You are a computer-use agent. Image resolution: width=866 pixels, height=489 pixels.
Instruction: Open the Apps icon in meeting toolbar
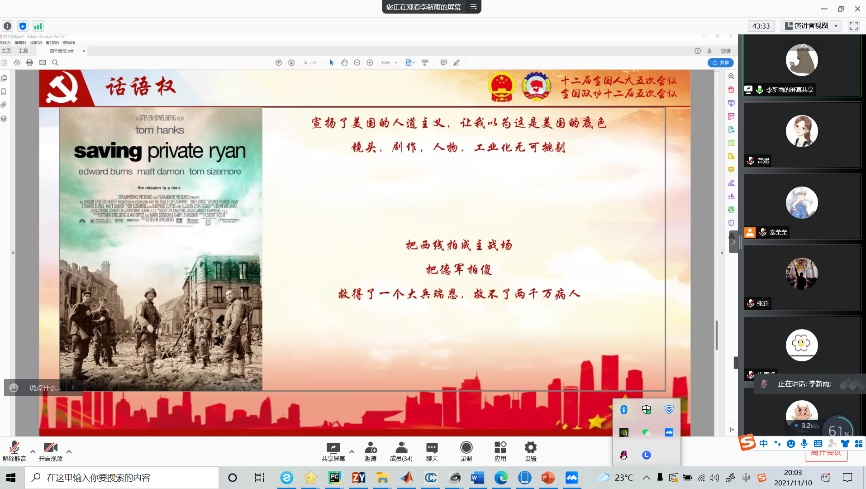tap(500, 450)
